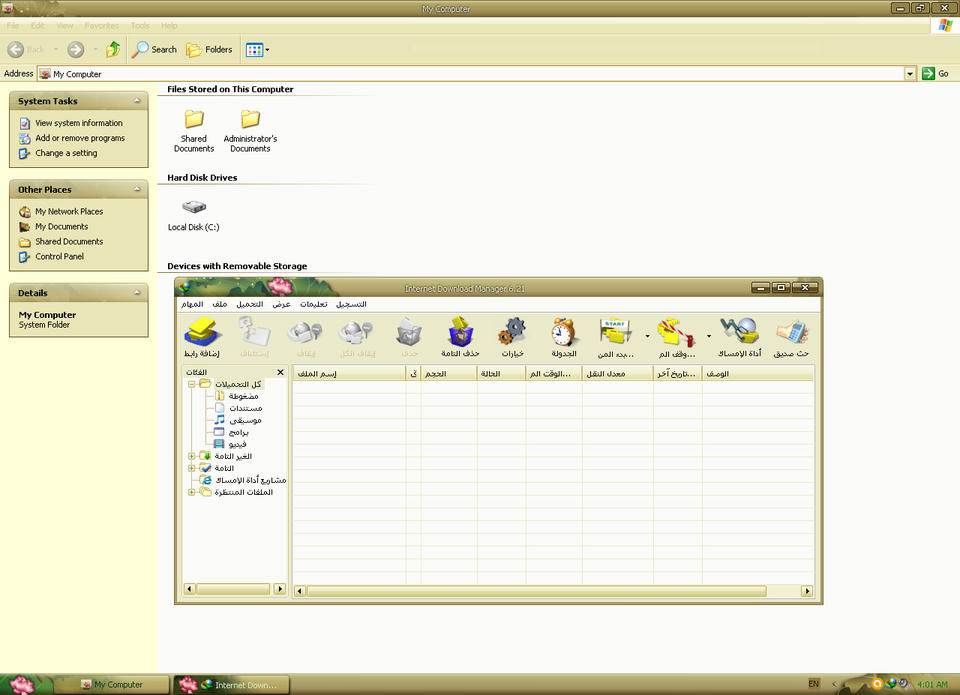Open IDM Options (خيارات) gear icon
The width and height of the screenshot is (960, 695).
pos(512,332)
